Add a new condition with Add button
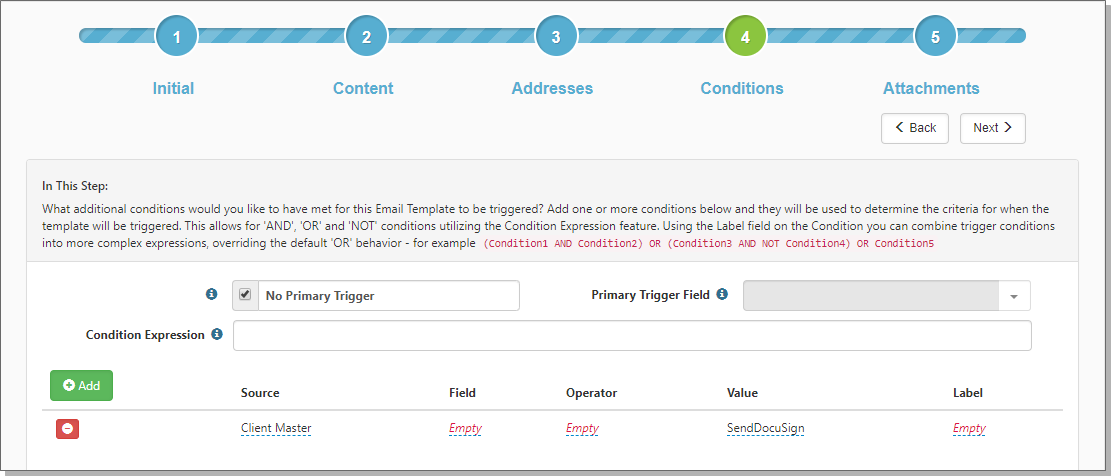The image size is (1111, 476). click(81, 385)
